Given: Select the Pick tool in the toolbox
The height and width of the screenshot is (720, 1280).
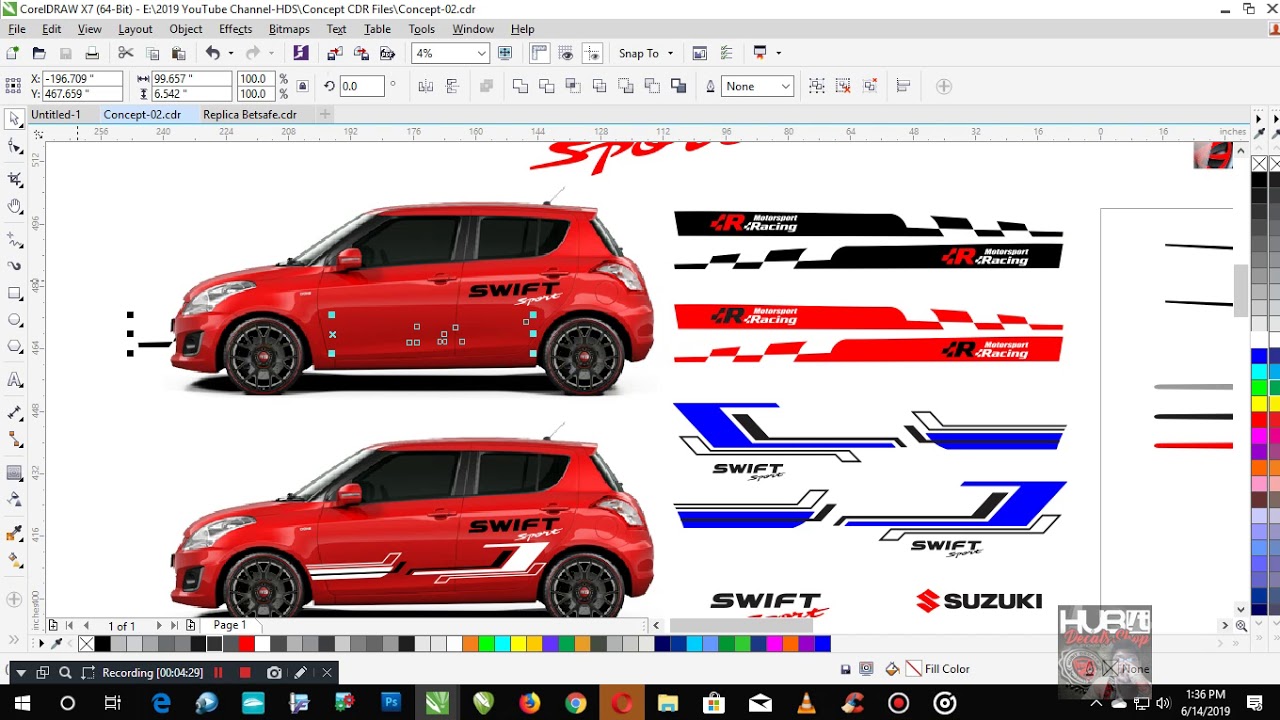Looking at the screenshot, I should click(14, 119).
